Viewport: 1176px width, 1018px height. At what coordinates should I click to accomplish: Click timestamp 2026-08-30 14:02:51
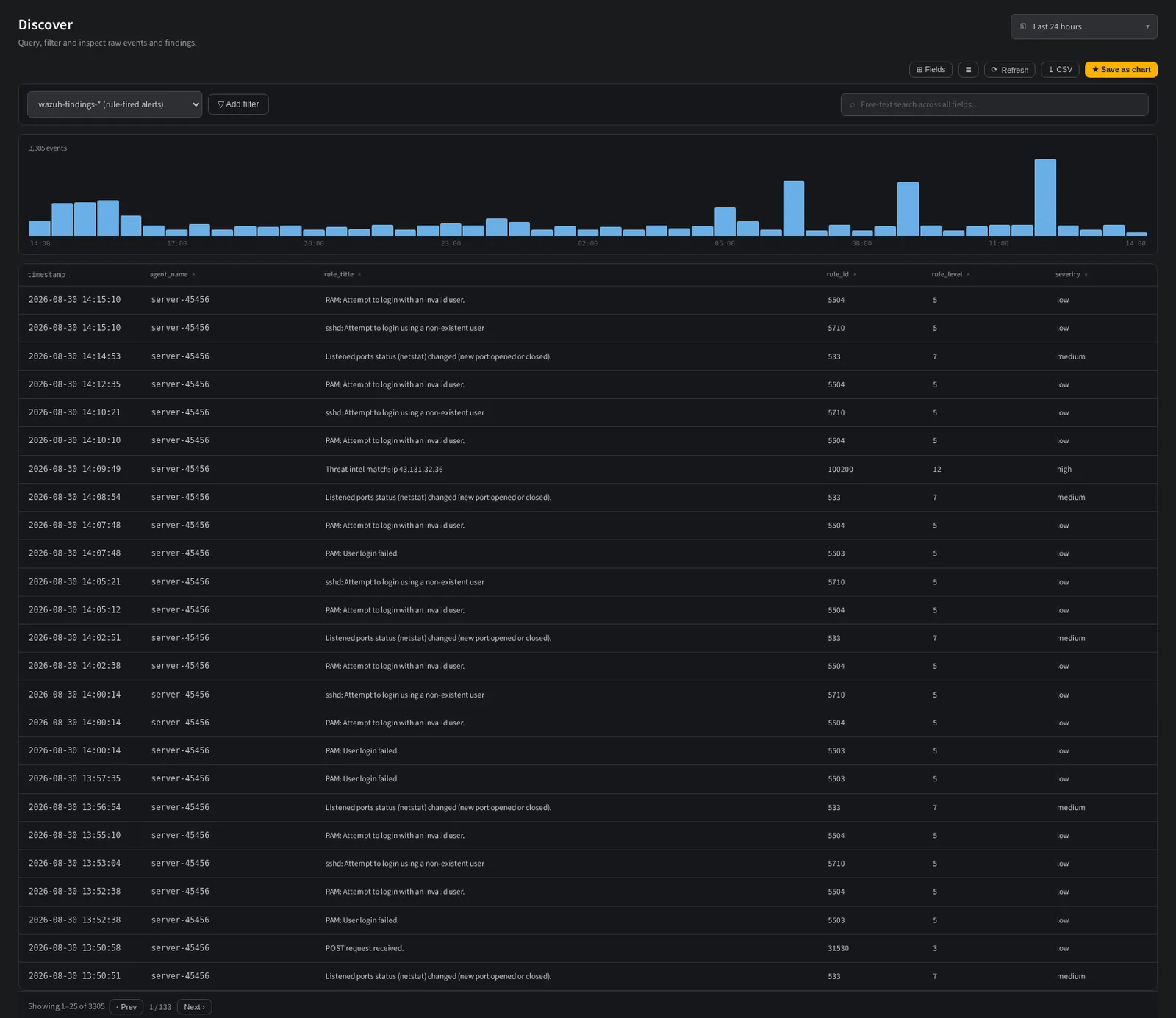tap(74, 638)
